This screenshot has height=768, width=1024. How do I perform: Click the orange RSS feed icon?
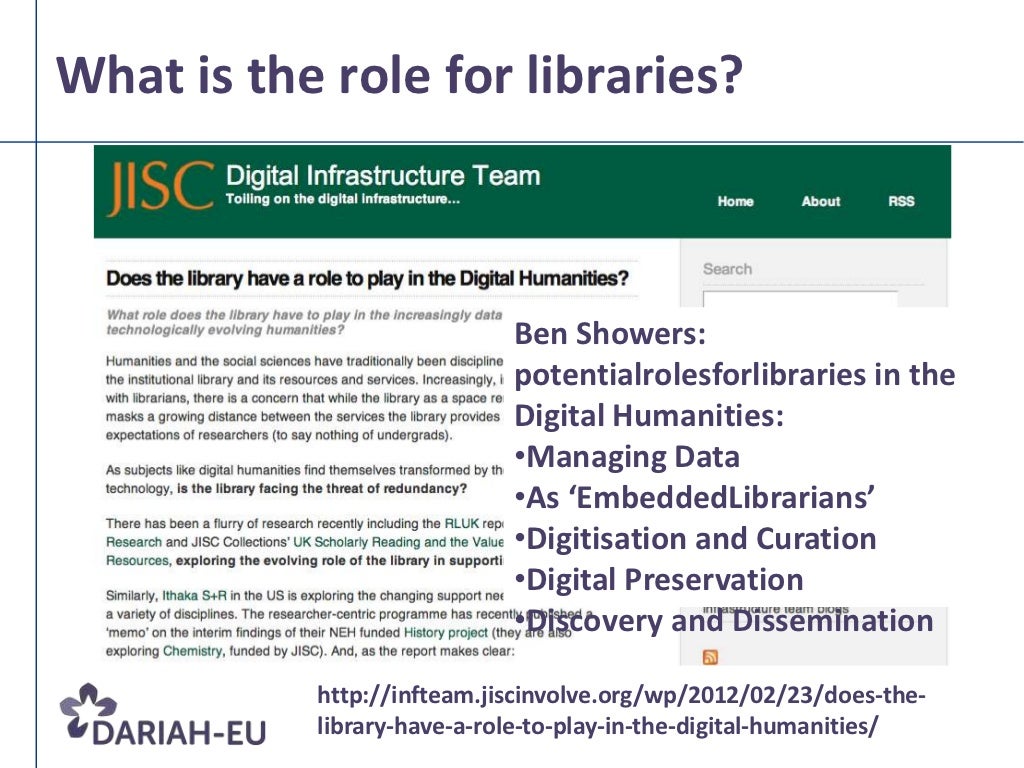pyautogui.click(x=710, y=657)
